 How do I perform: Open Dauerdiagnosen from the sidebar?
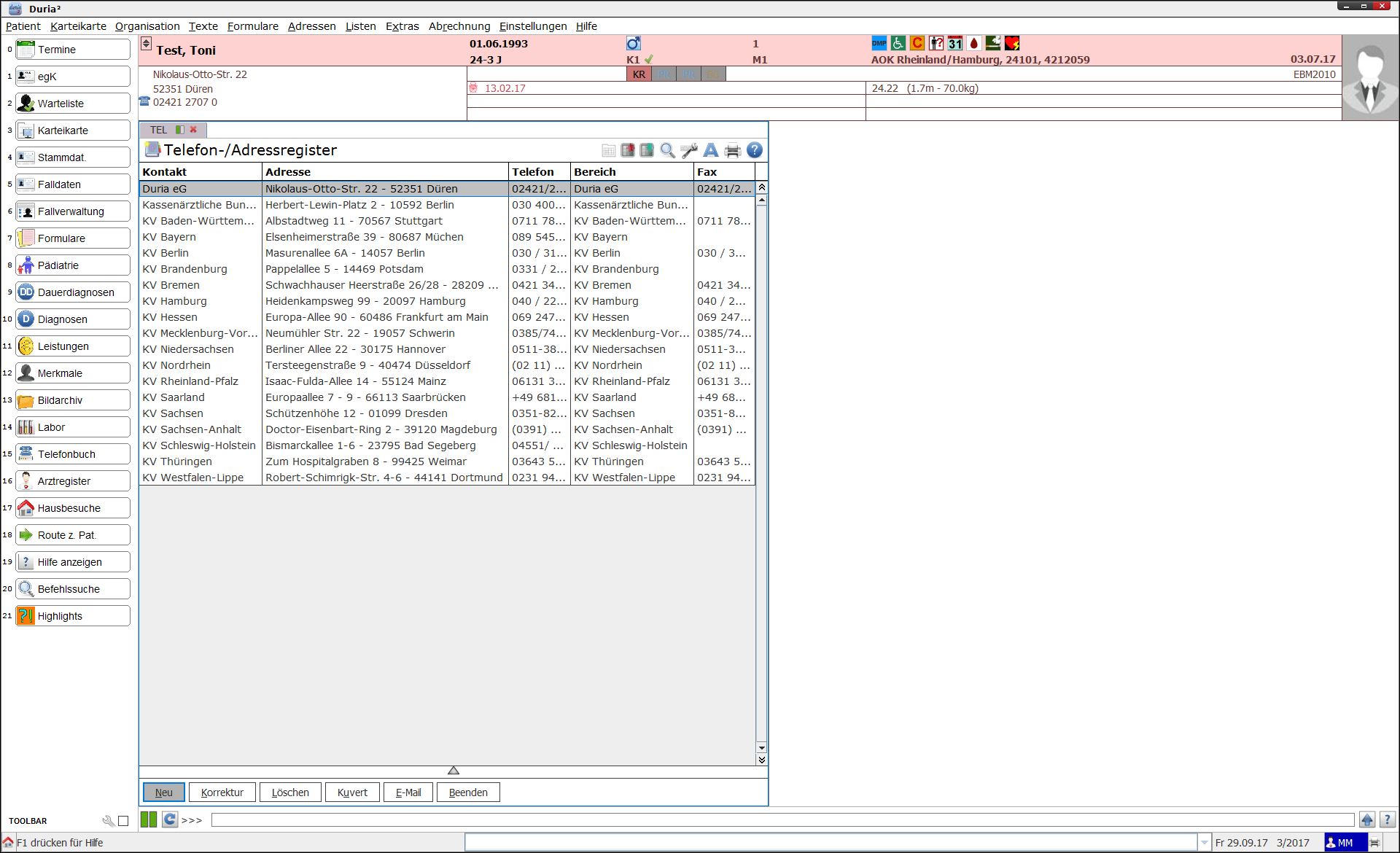pyautogui.click(x=73, y=292)
